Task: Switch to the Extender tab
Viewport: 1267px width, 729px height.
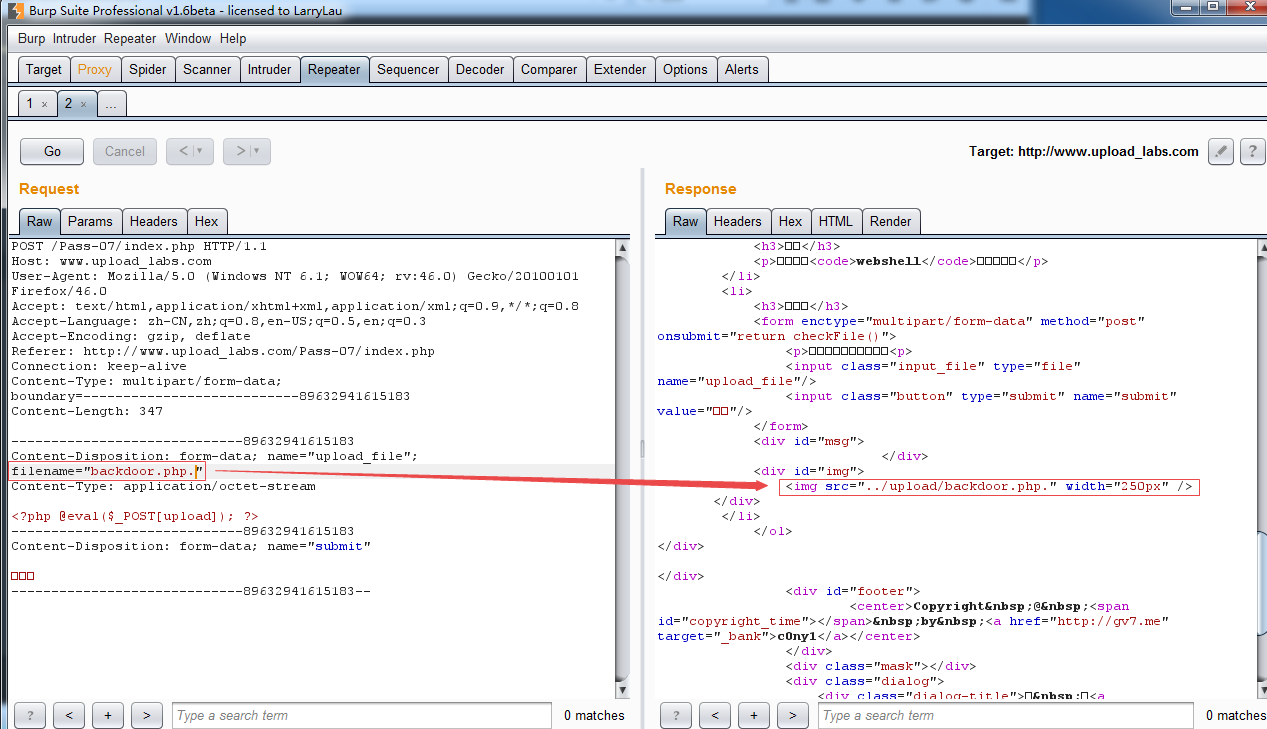Action: click(620, 69)
